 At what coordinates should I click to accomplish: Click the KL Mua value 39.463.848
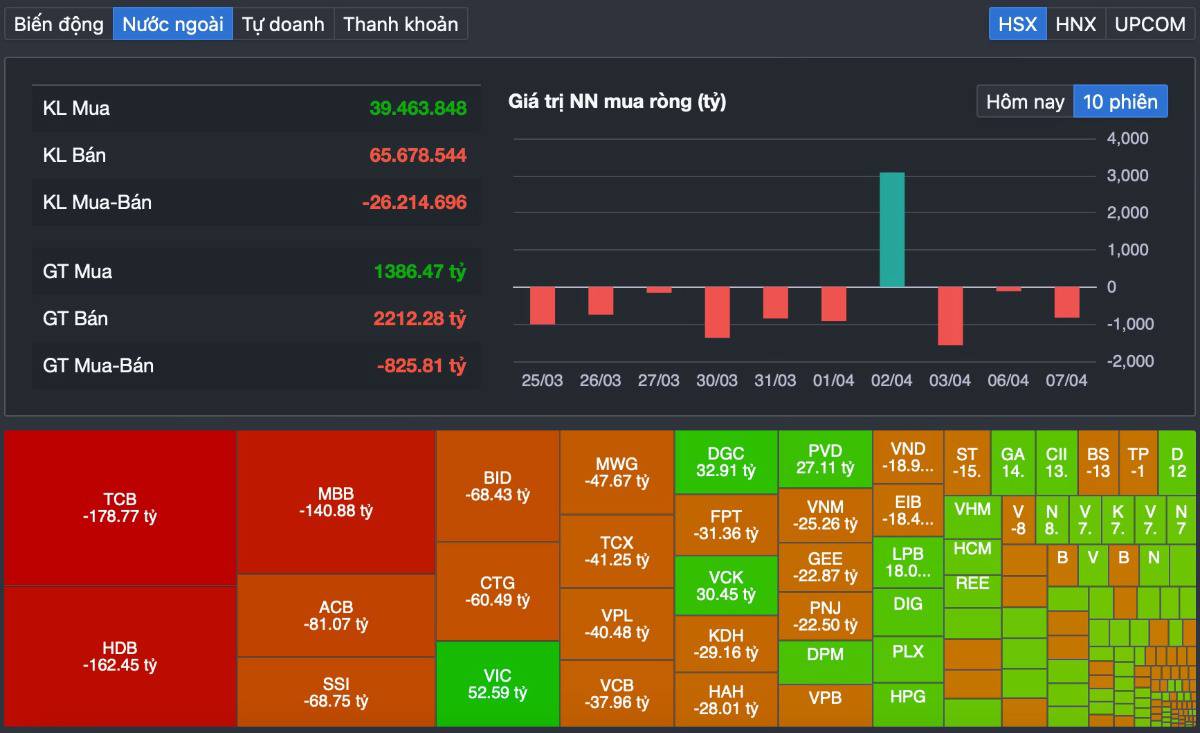(418, 108)
